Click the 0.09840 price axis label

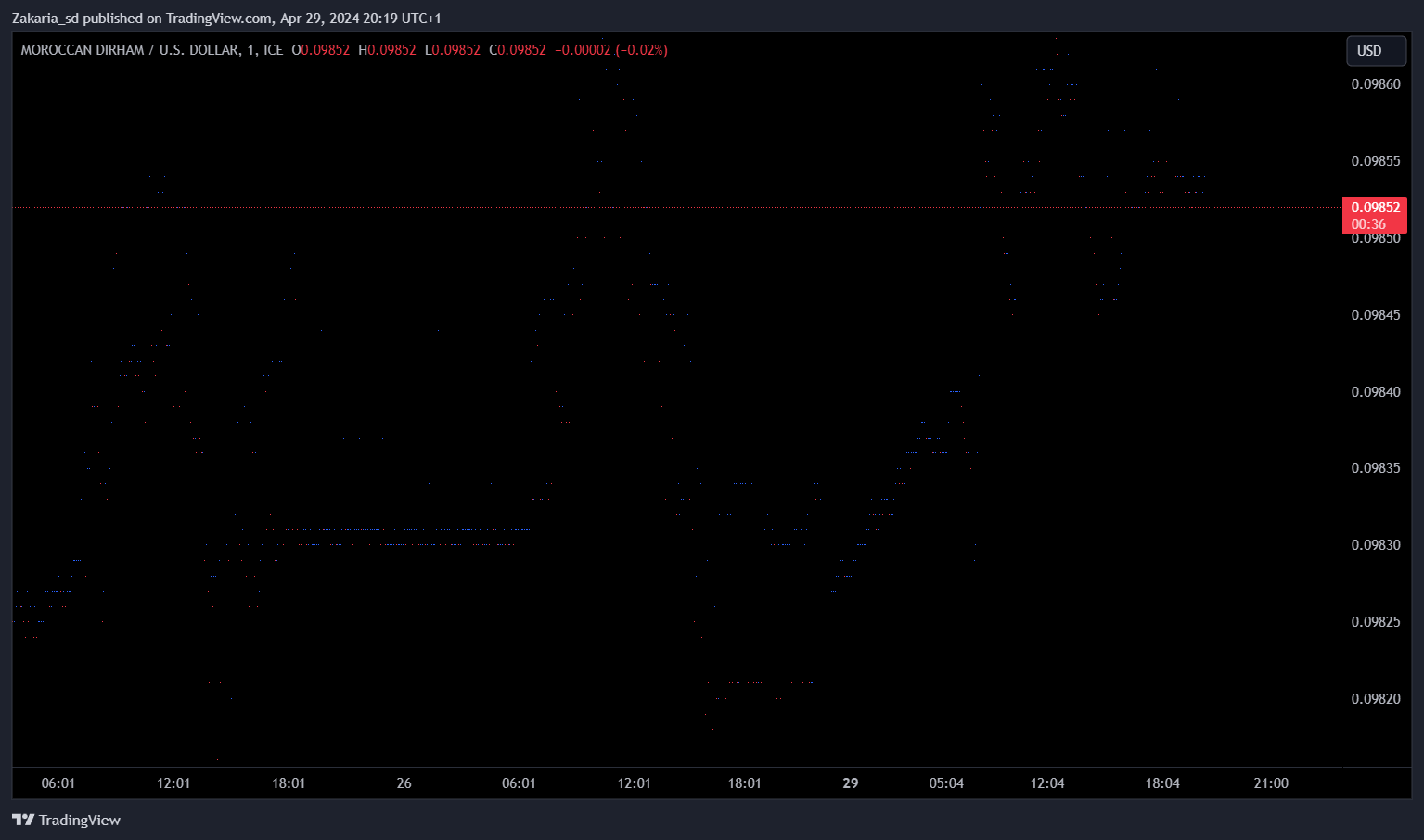1376,392
